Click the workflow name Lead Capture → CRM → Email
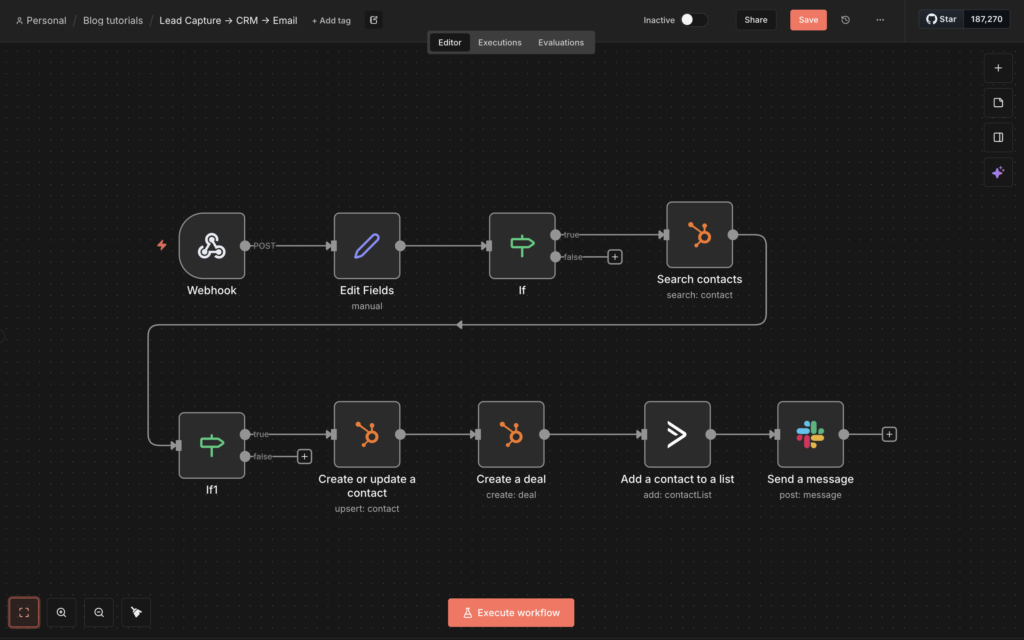1024x640 pixels. point(228,20)
